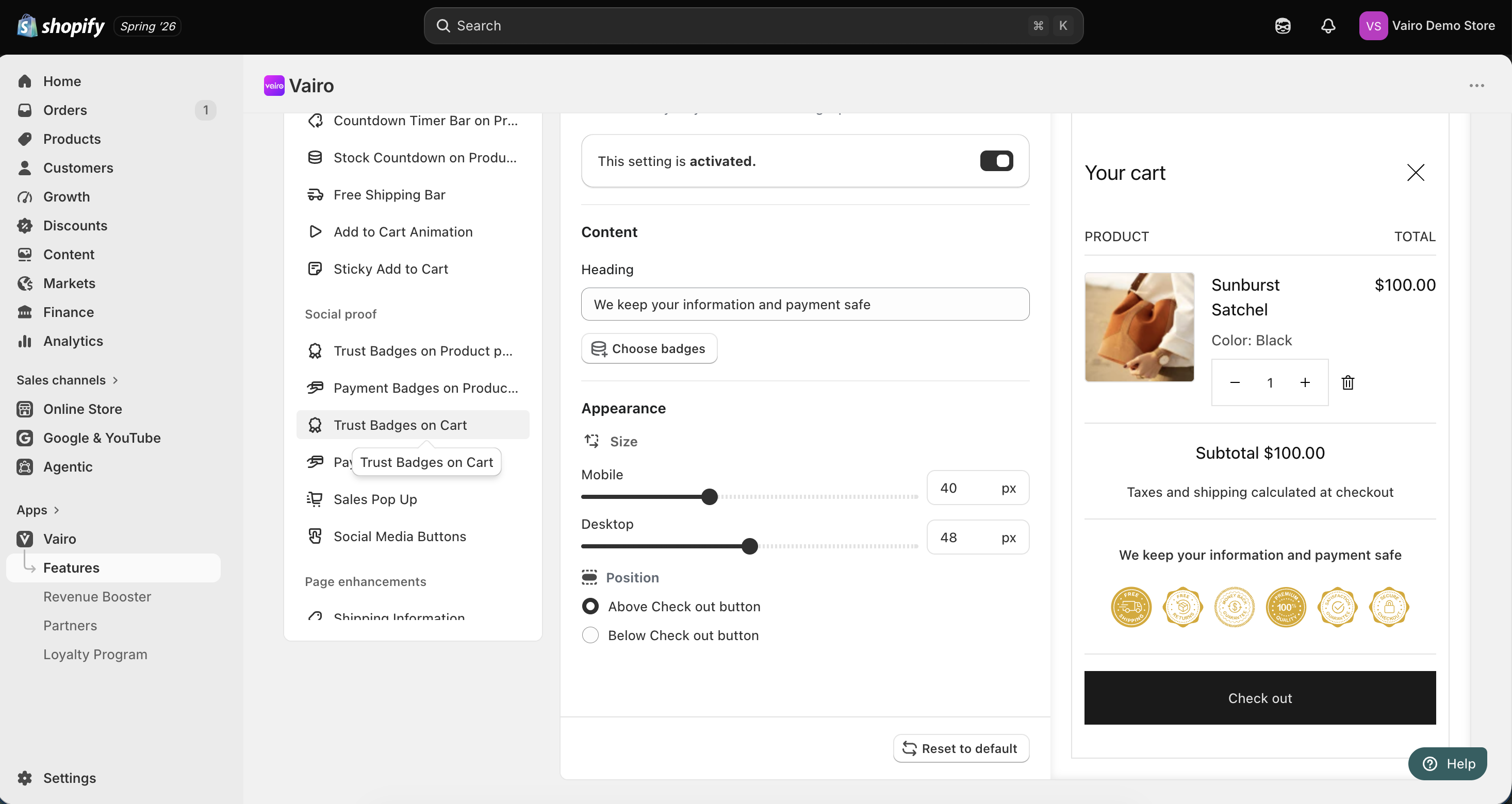Go to Loyalty Program page
Image resolution: width=1512 pixels, height=804 pixels.
(x=95, y=655)
